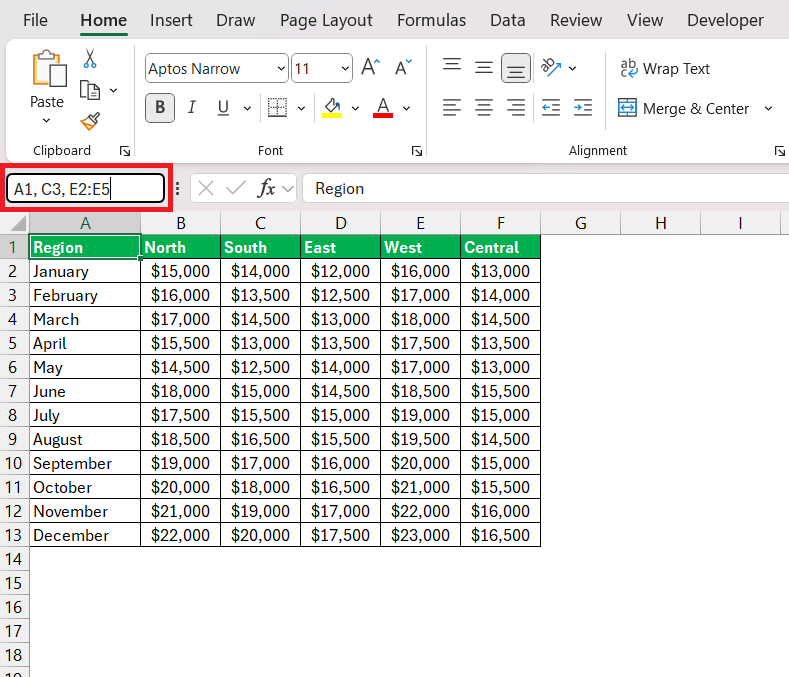The image size is (789, 677).
Task: Cancel the formula bar entry with the X
Action: pyautogui.click(x=206, y=189)
